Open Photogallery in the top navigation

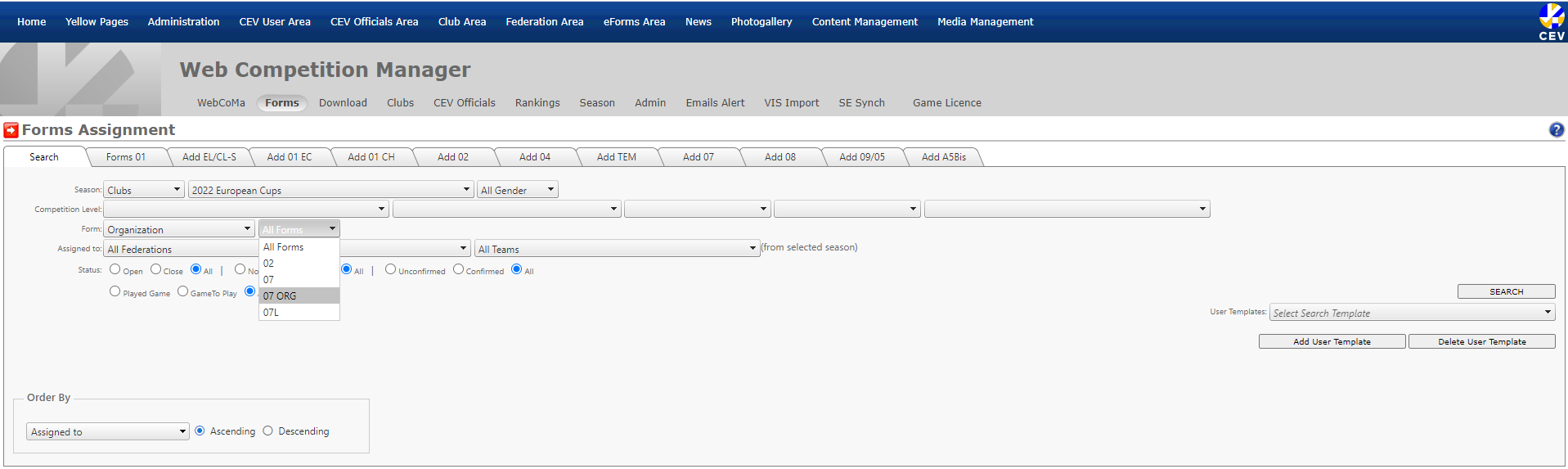point(762,22)
